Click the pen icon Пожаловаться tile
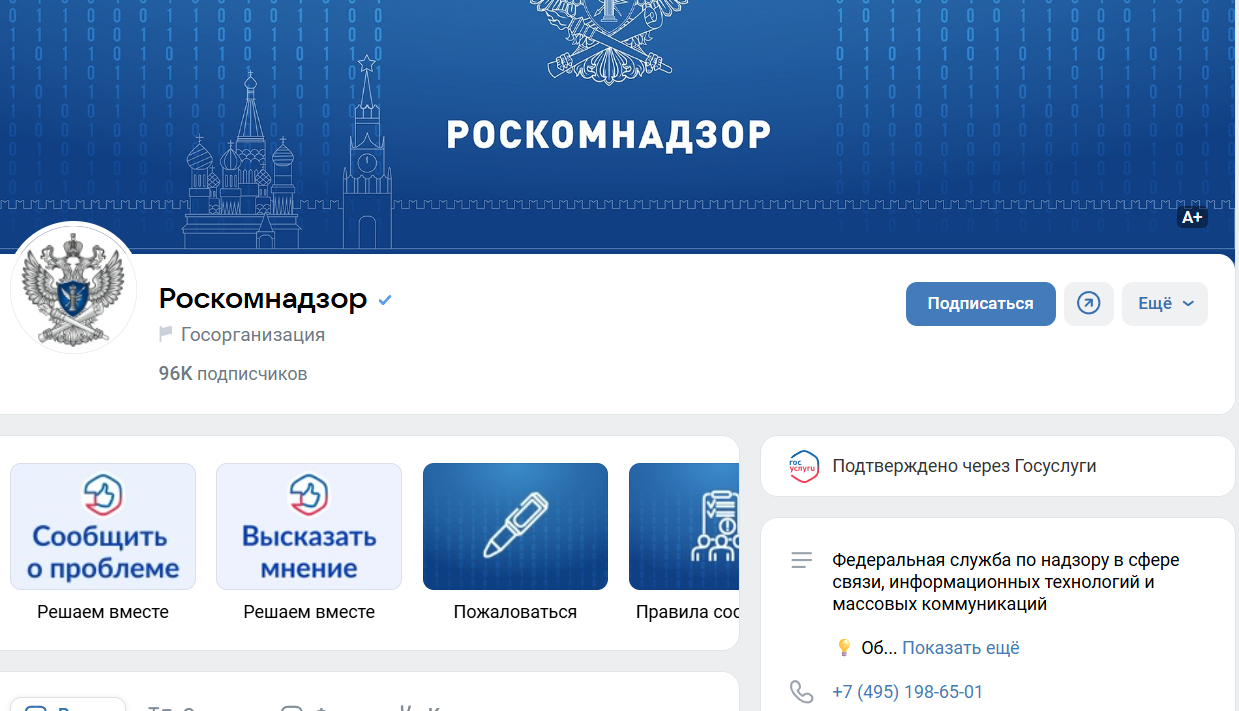Image resolution: width=1239 pixels, height=711 pixels. [515, 526]
